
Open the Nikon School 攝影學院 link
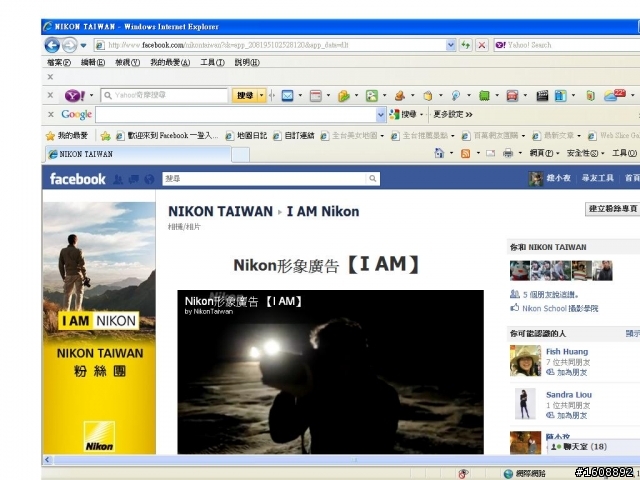pyautogui.click(x=560, y=308)
